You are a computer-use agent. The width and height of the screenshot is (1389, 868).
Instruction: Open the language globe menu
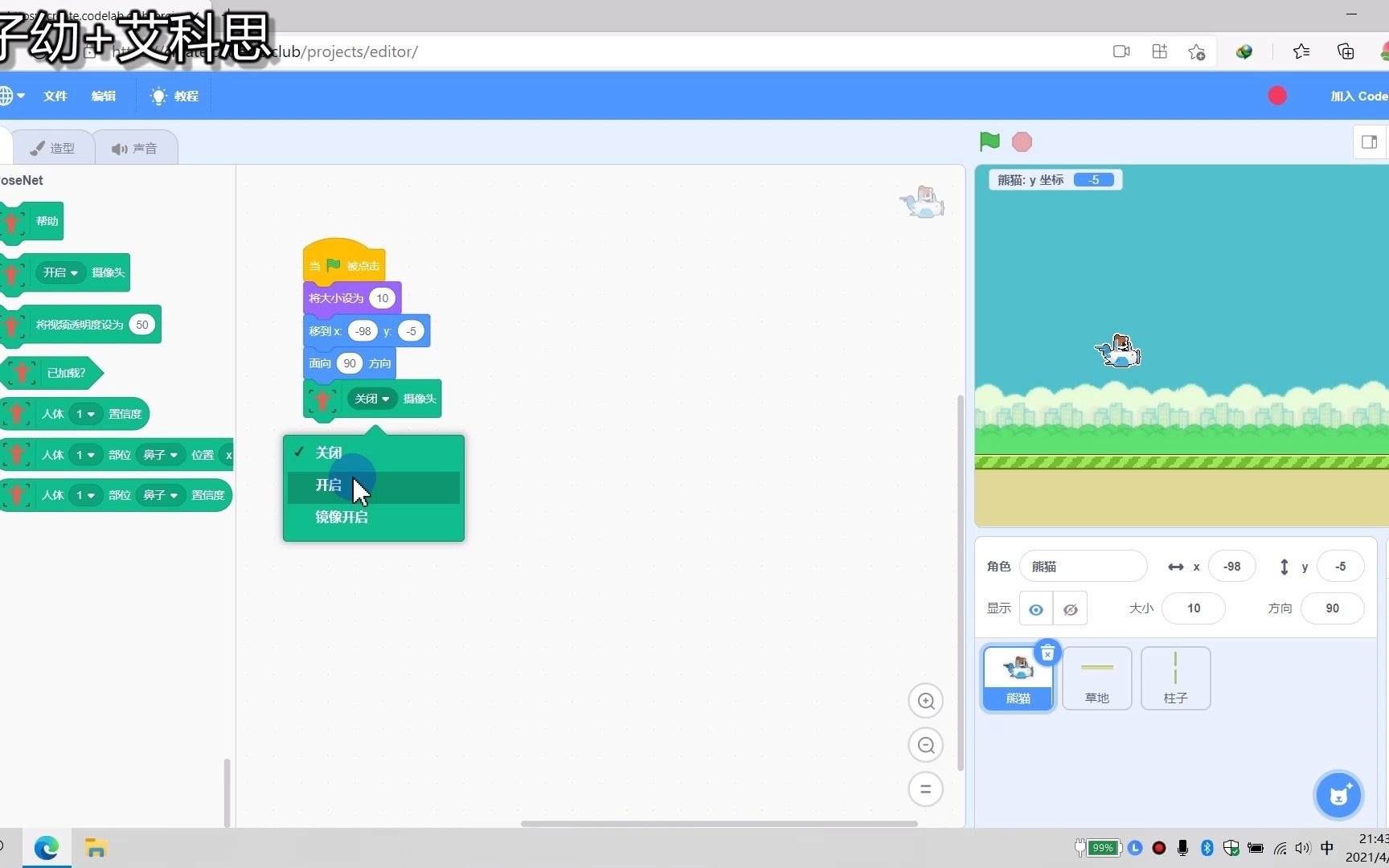11,96
